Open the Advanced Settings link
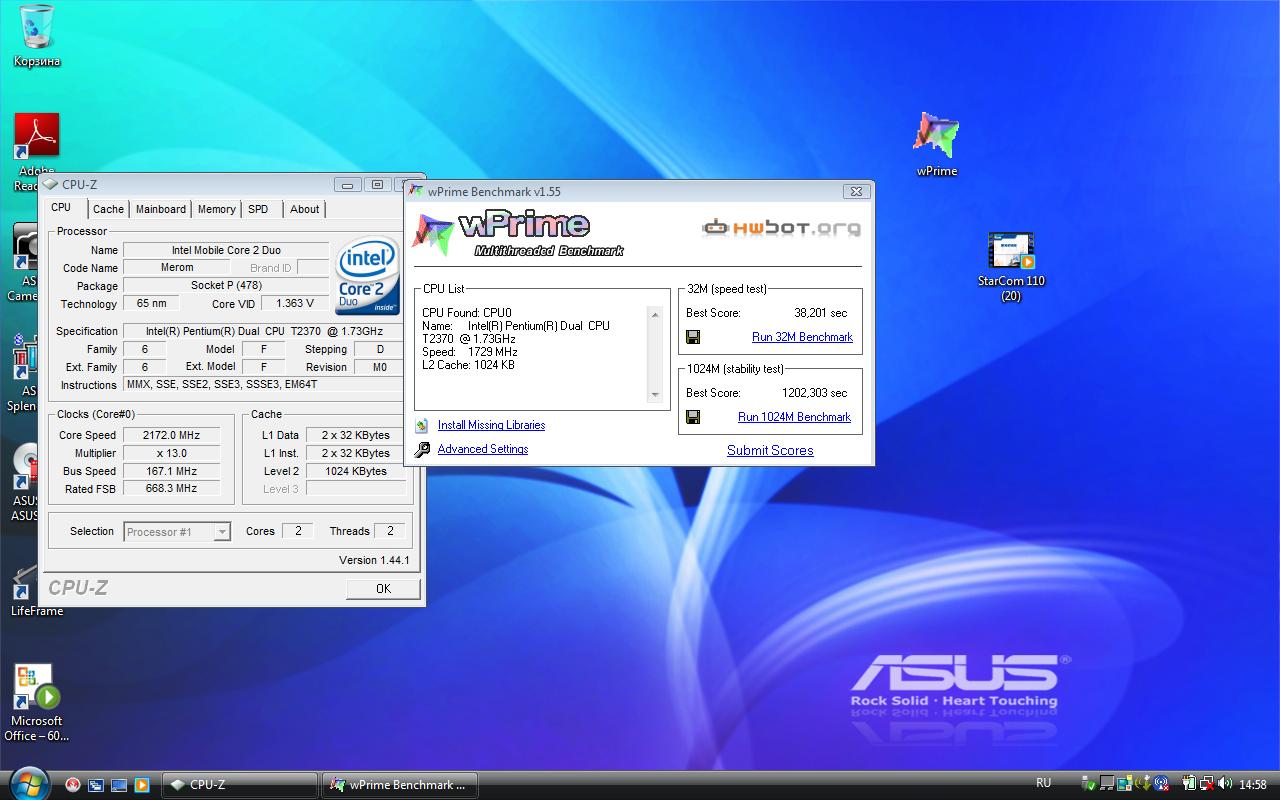 (483, 449)
